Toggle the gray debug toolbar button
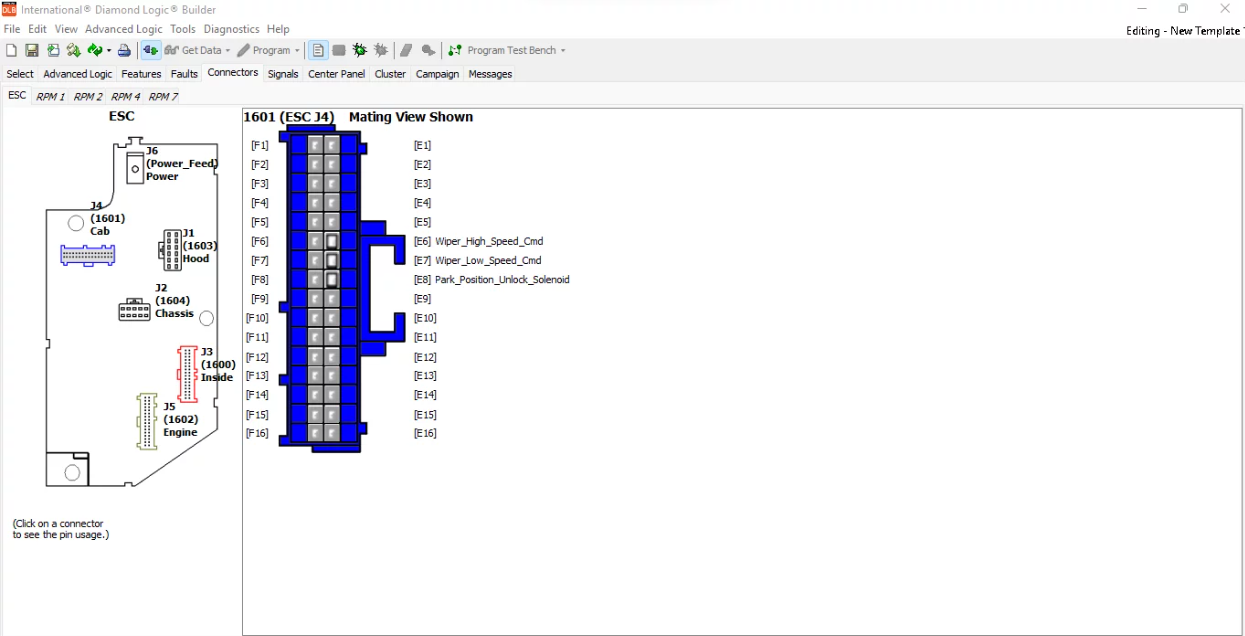This screenshot has width=1245, height=636. coord(381,50)
